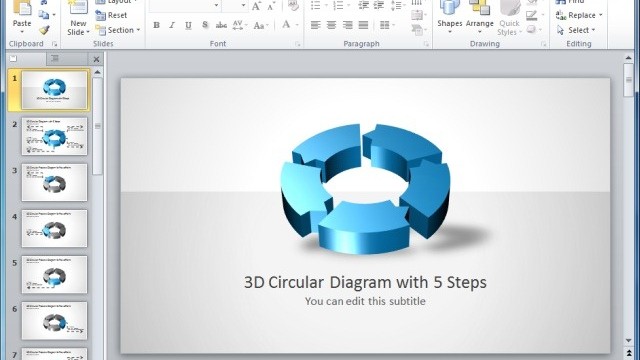Click the Character Spacing AV icon
Image resolution: width=640 pixels, height=360 pixels.
(x=238, y=25)
